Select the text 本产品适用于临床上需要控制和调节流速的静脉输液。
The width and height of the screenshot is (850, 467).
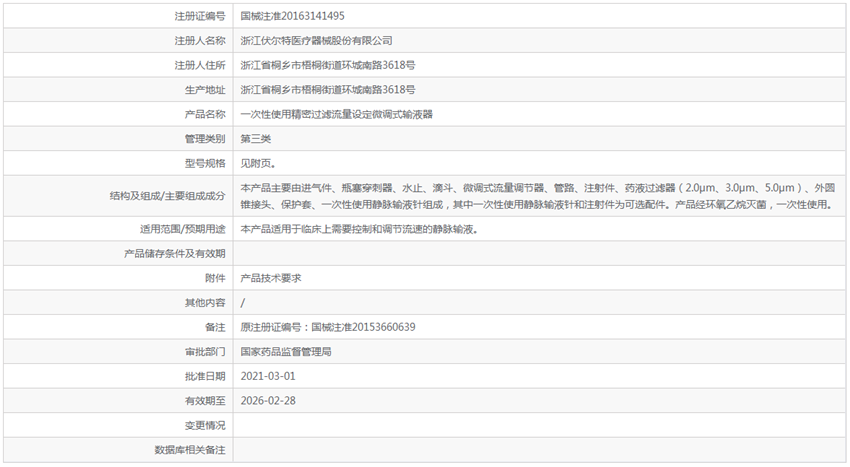click(x=359, y=229)
